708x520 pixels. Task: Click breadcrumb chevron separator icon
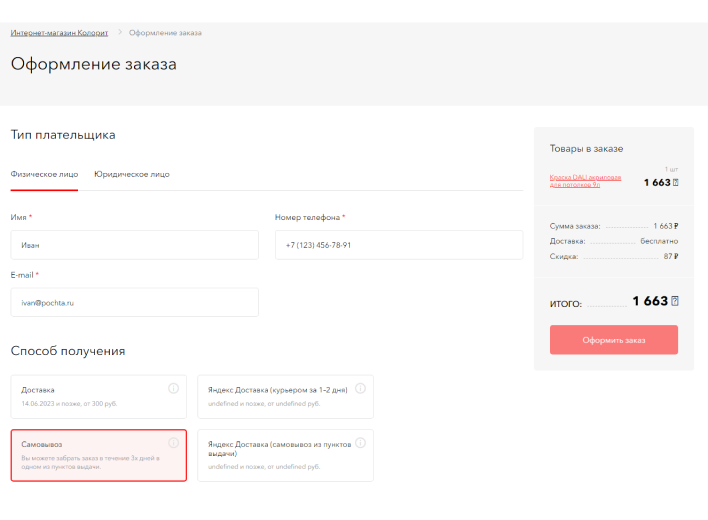(119, 33)
